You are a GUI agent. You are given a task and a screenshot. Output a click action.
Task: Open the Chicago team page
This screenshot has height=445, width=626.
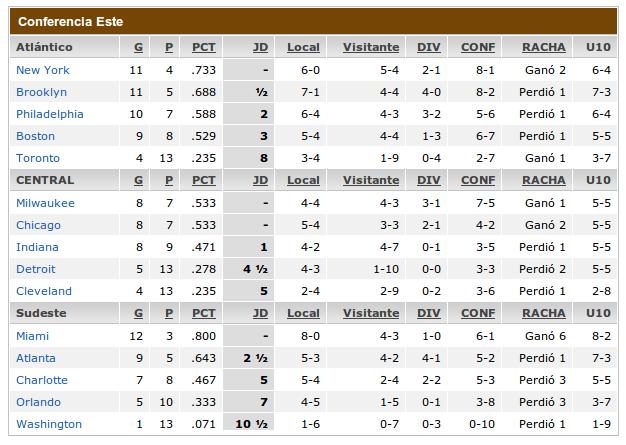tap(38, 225)
